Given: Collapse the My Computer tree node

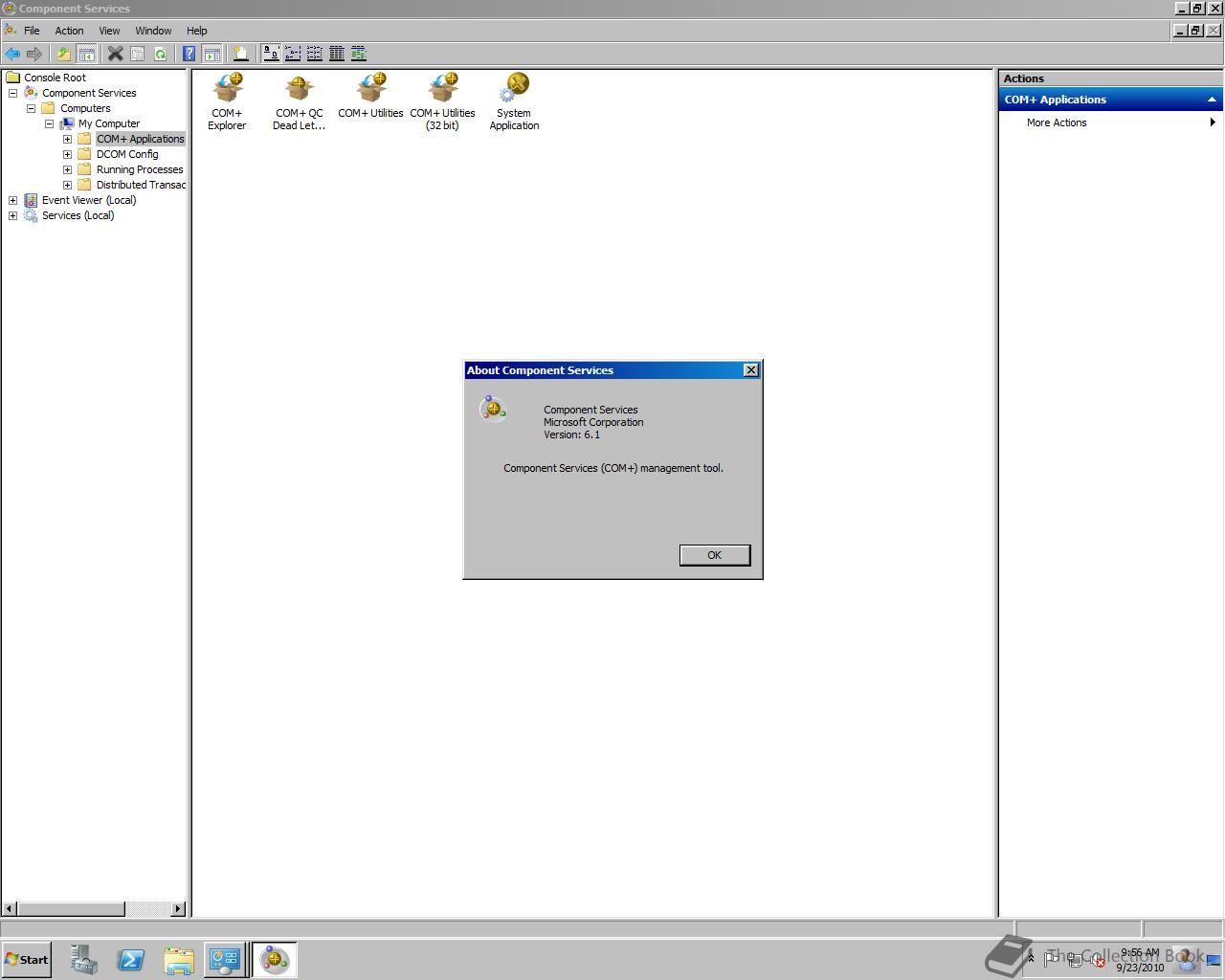Looking at the screenshot, I should tap(49, 123).
